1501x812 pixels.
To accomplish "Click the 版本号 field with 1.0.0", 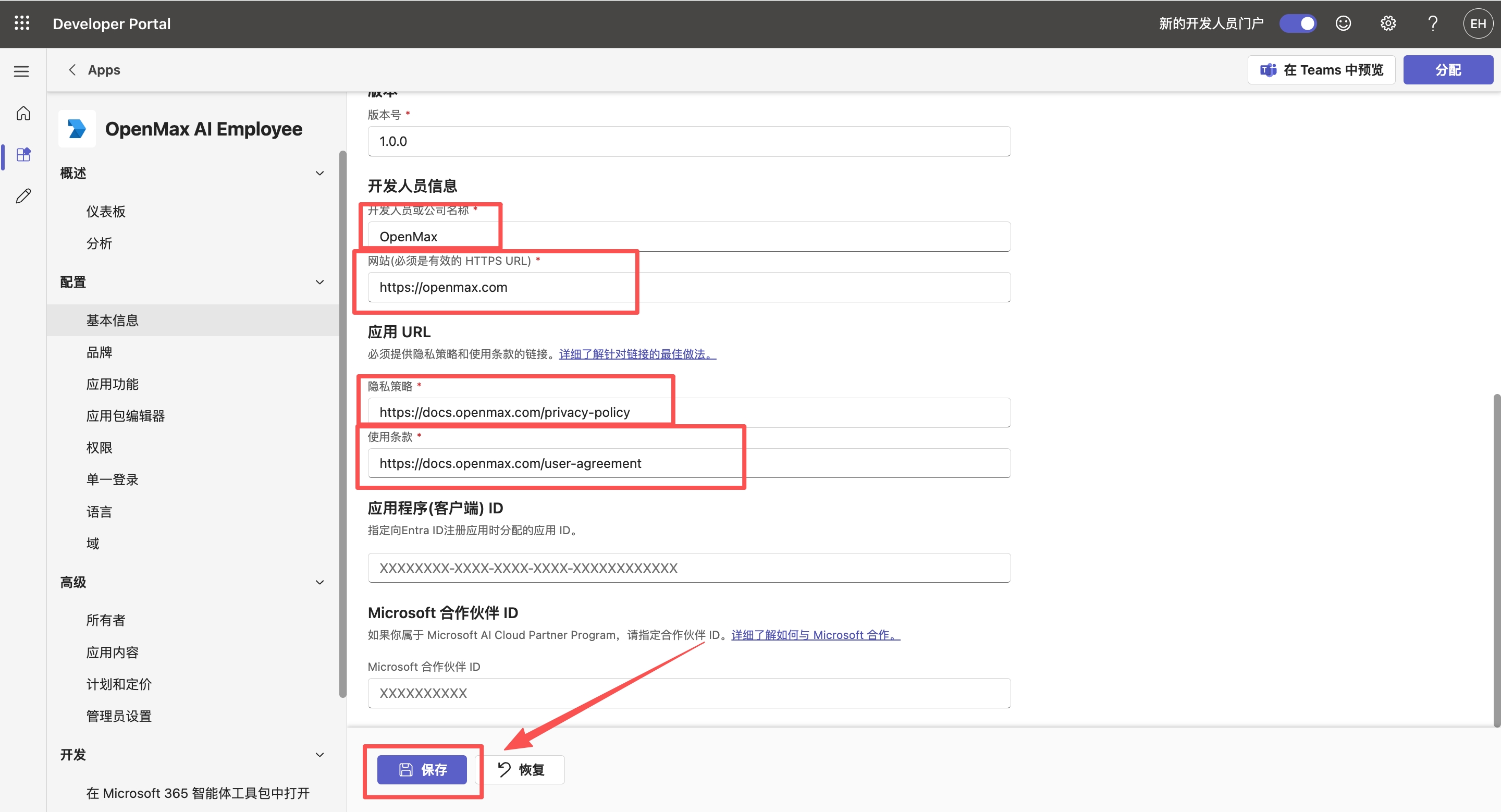I will pos(688,141).
